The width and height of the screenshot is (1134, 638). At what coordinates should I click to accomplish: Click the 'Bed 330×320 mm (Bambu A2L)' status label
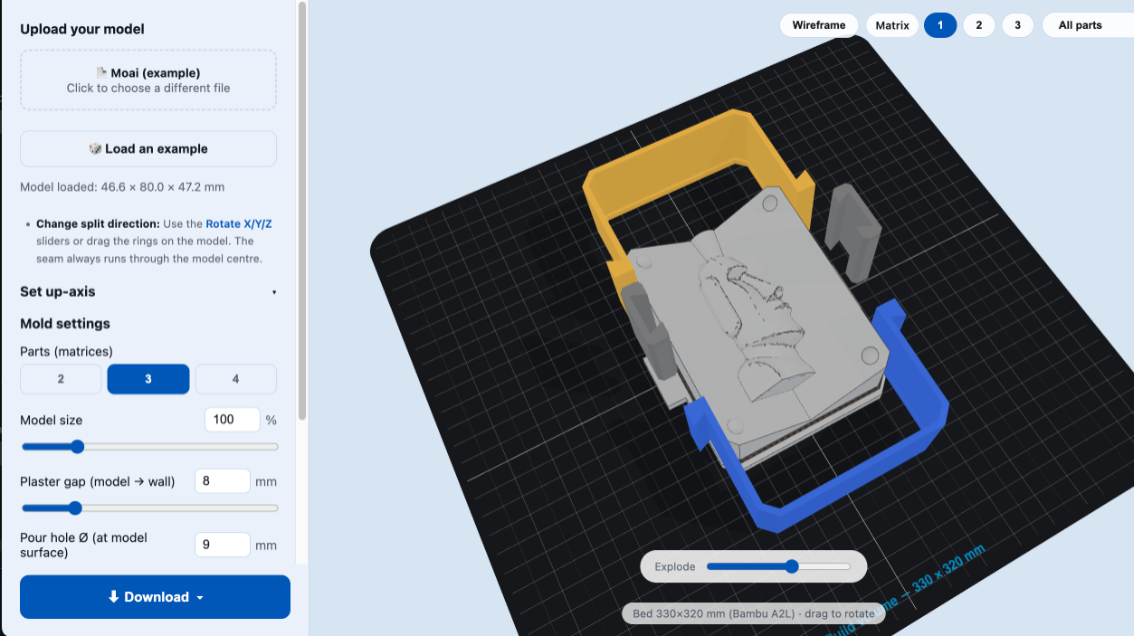[754, 613]
